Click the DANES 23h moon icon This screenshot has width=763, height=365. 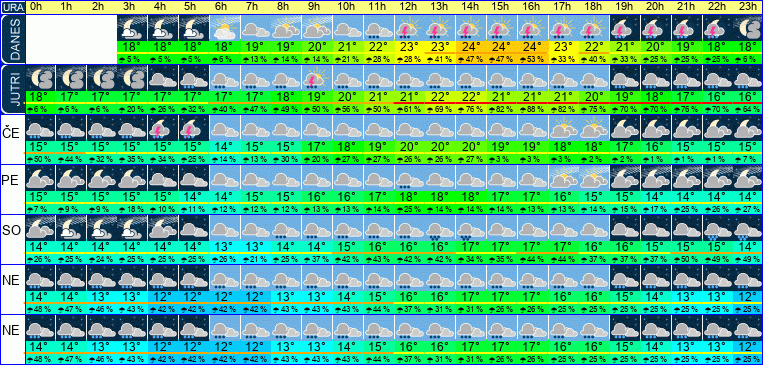(748, 28)
